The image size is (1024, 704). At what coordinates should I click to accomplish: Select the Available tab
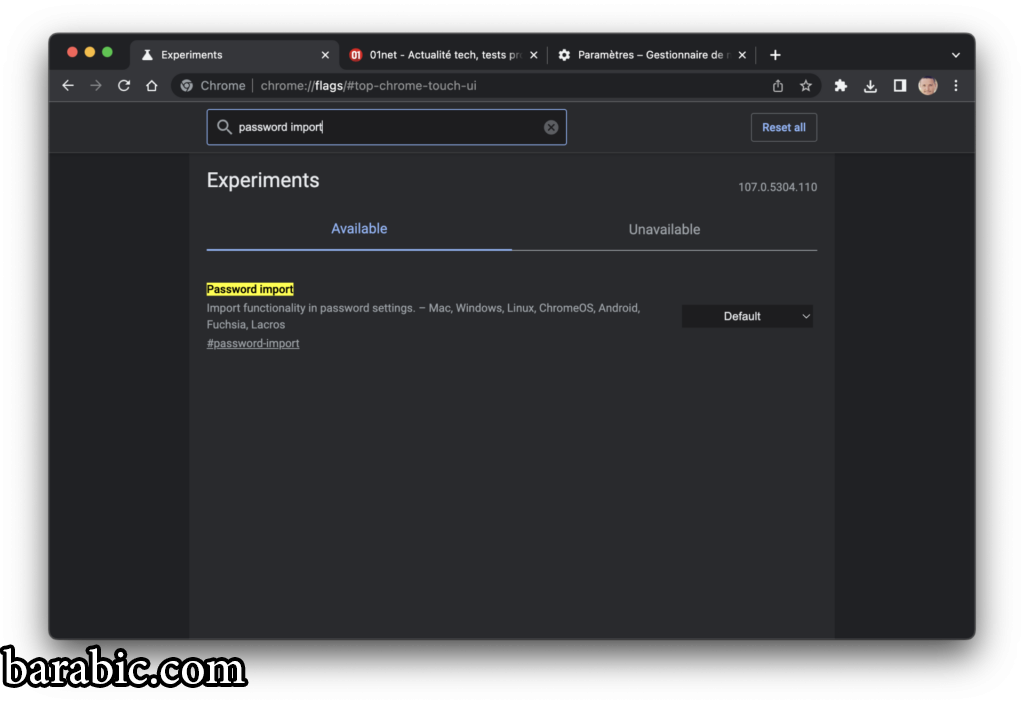tap(359, 229)
